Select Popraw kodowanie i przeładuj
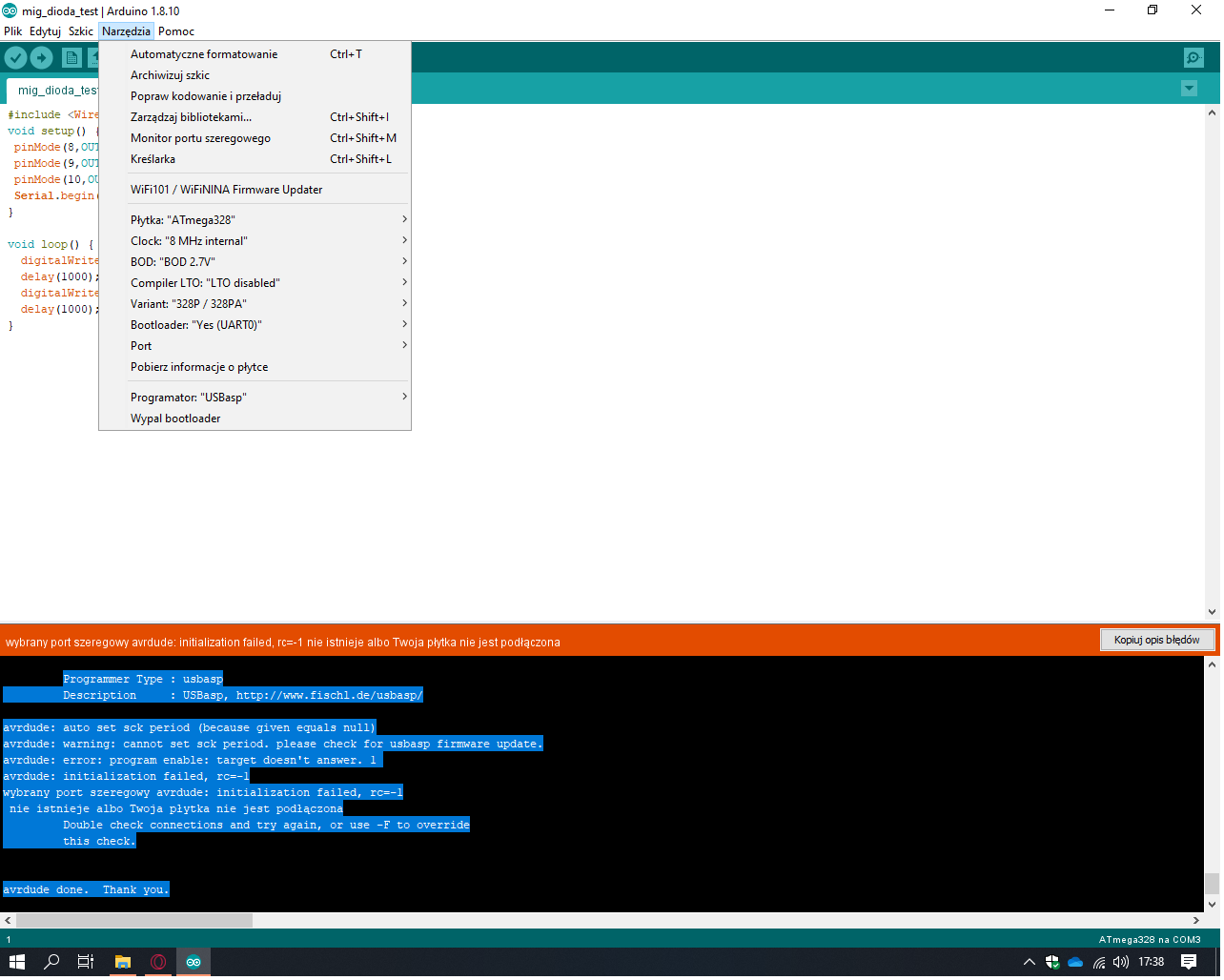The image size is (1224, 980). 255,96
